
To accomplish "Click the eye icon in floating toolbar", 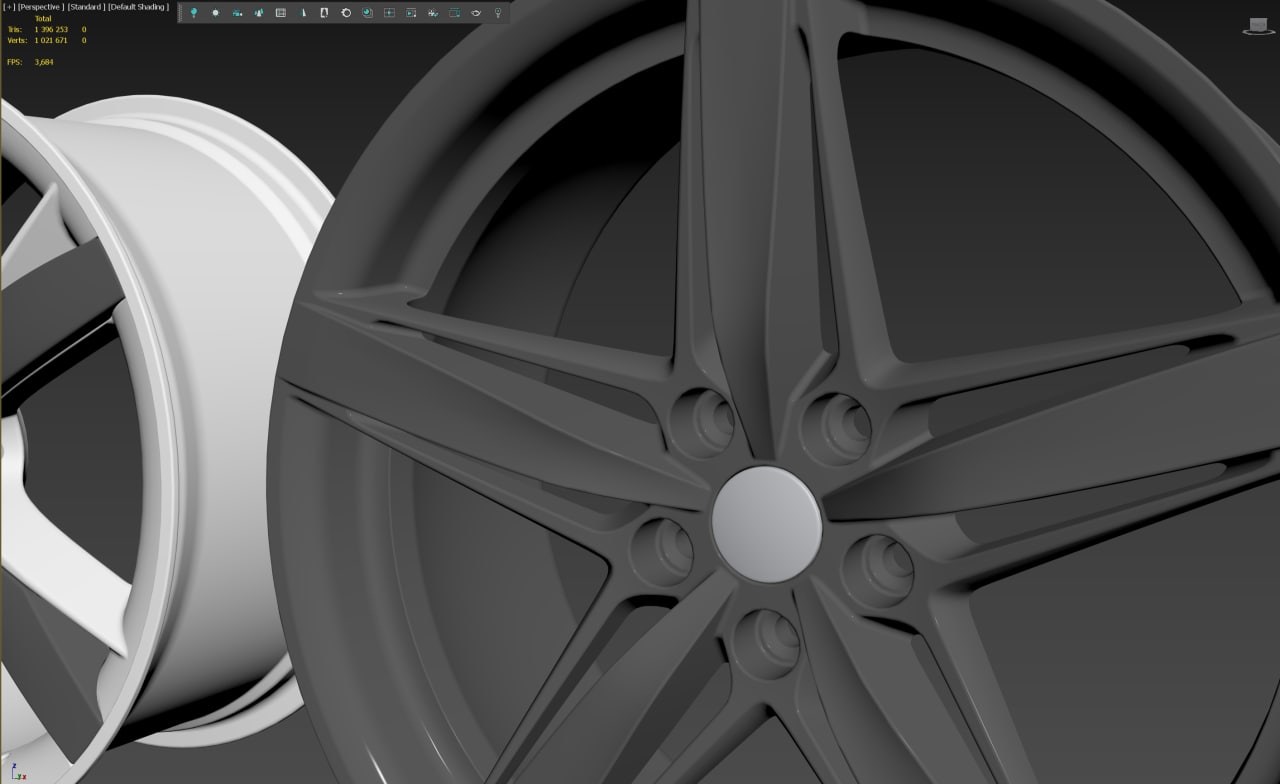I will 476,13.
